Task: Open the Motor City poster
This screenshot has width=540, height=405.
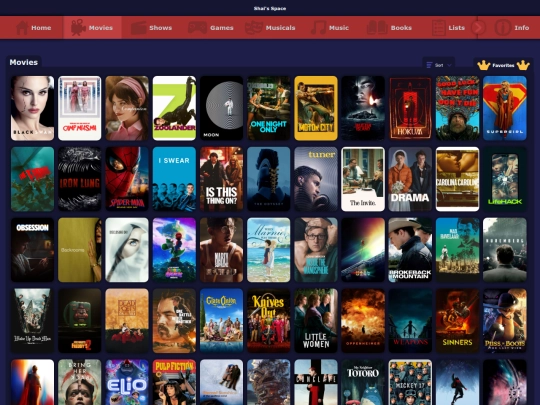Action: pos(316,108)
